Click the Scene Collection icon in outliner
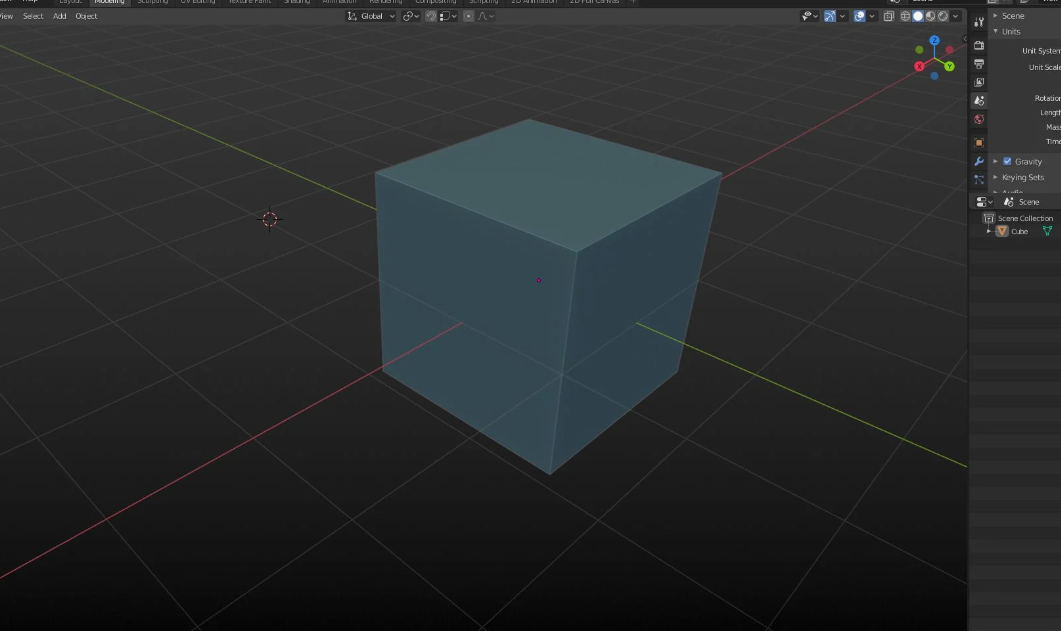This screenshot has height=631, width=1061. (x=989, y=218)
